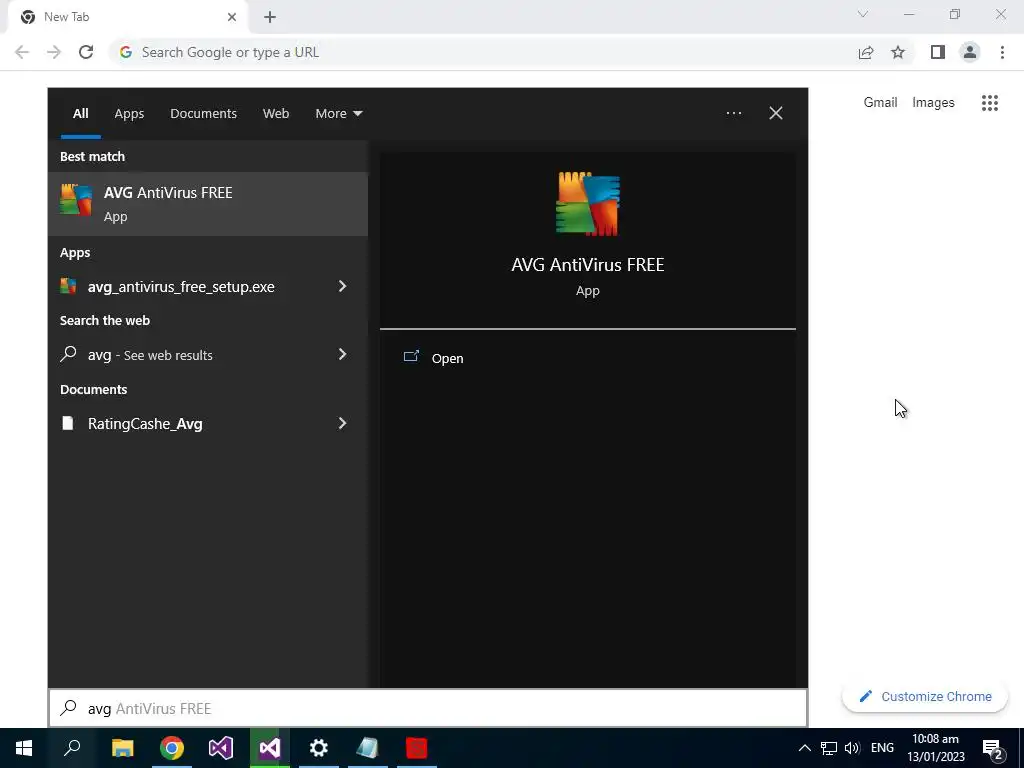Open network status tray icon
The height and width of the screenshot is (768, 1024).
point(829,748)
